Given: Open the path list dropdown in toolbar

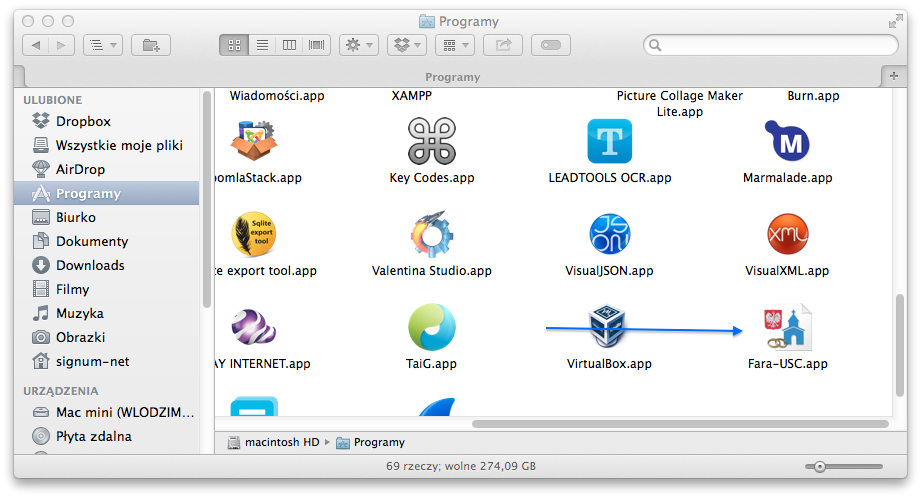Looking at the screenshot, I should click(103, 45).
